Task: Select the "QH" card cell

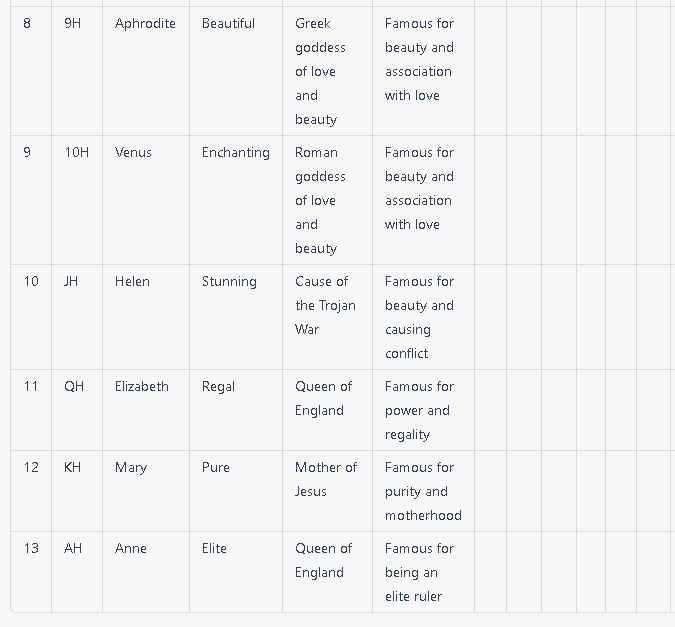Action: (x=74, y=387)
